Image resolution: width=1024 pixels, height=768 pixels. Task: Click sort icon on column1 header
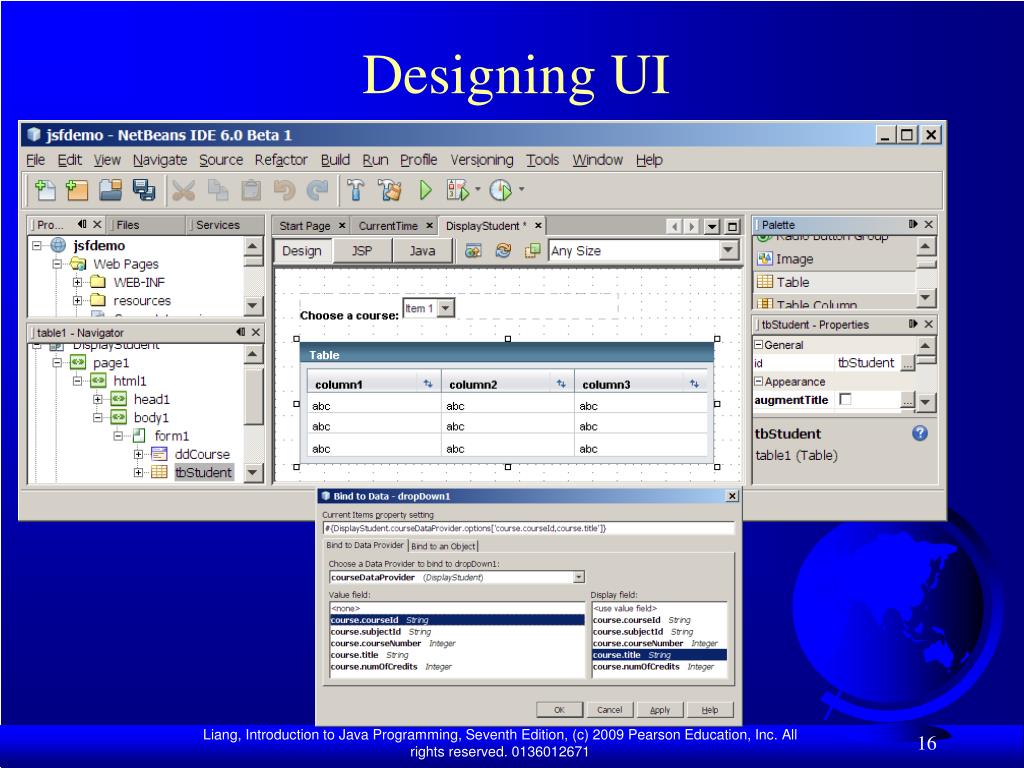click(428, 384)
